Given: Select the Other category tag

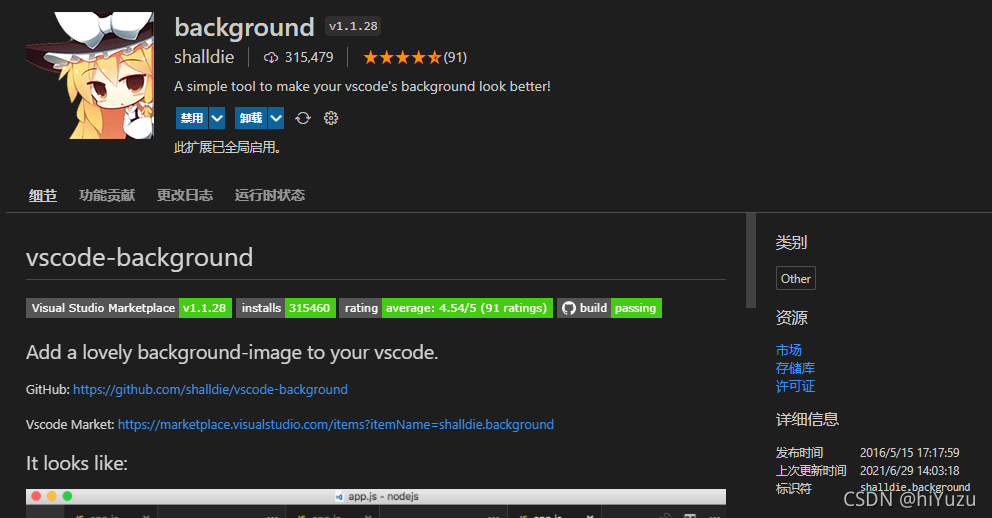Looking at the screenshot, I should pos(796,278).
